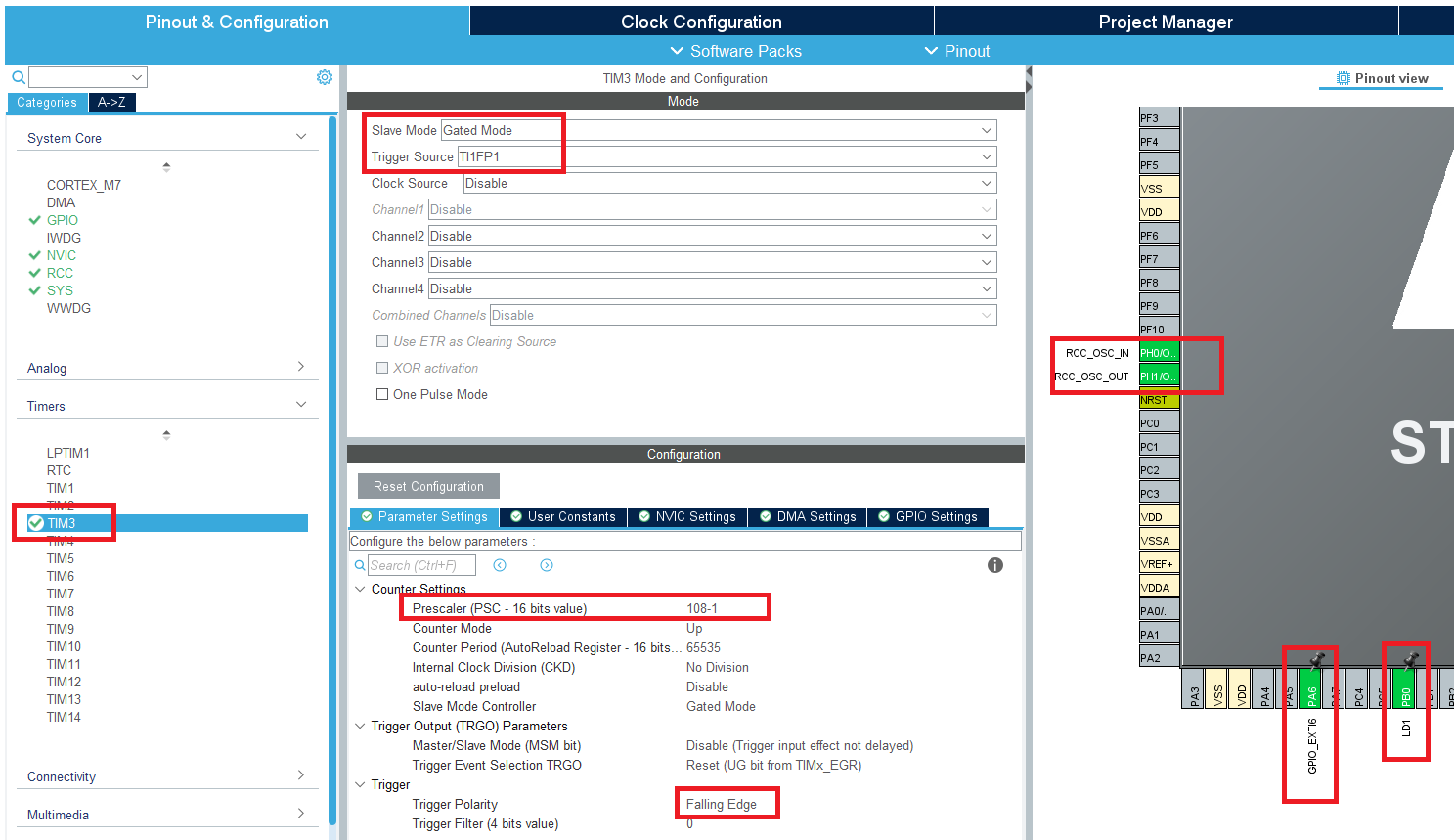Open the DMA Settings tab

[808, 517]
